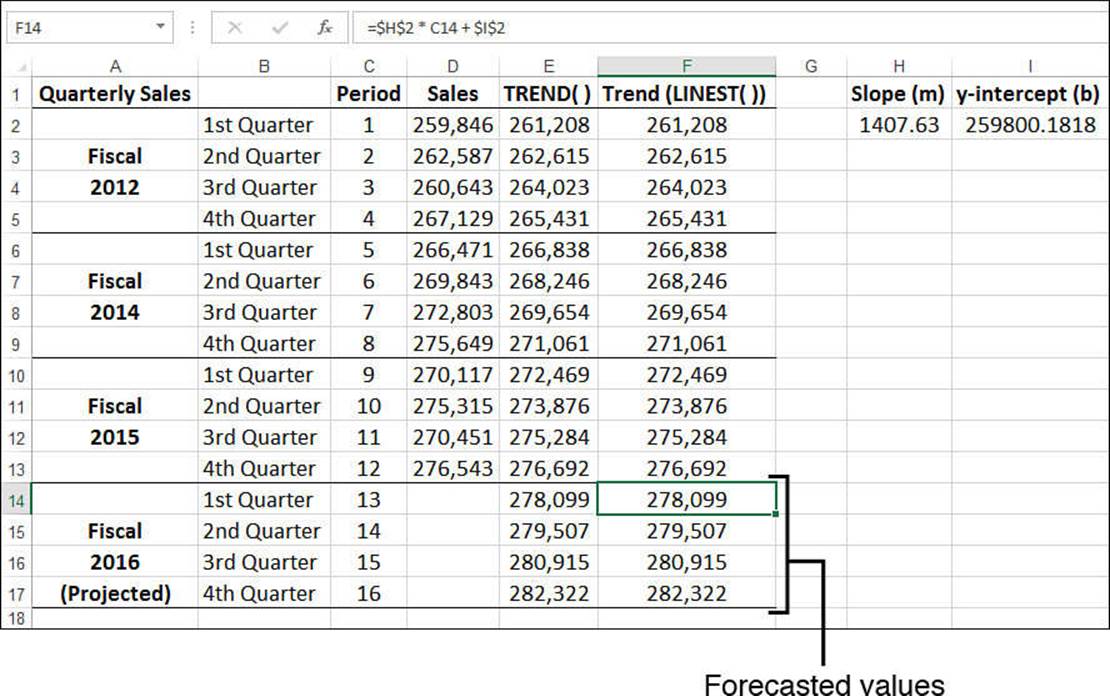The image size is (1110, 696).
Task: Select the forecast value 282,322 in column F
Action: coord(687,593)
